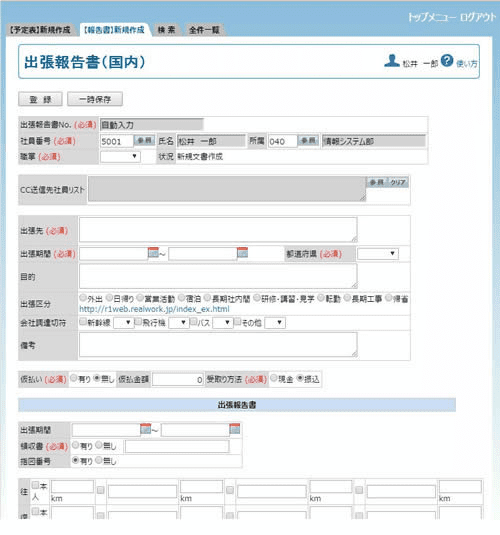500x535 pixels.
Task: Open the その他 quantity dropdown
Action: click(275, 323)
